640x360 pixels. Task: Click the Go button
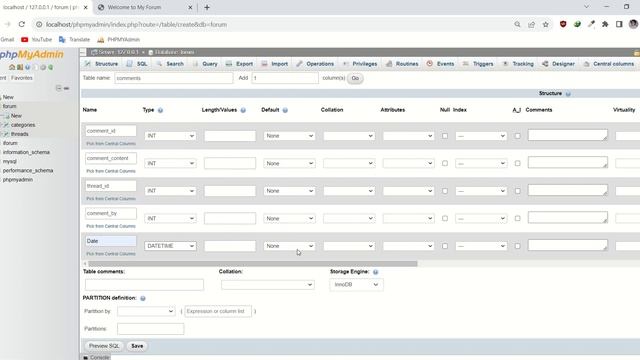coord(355,78)
